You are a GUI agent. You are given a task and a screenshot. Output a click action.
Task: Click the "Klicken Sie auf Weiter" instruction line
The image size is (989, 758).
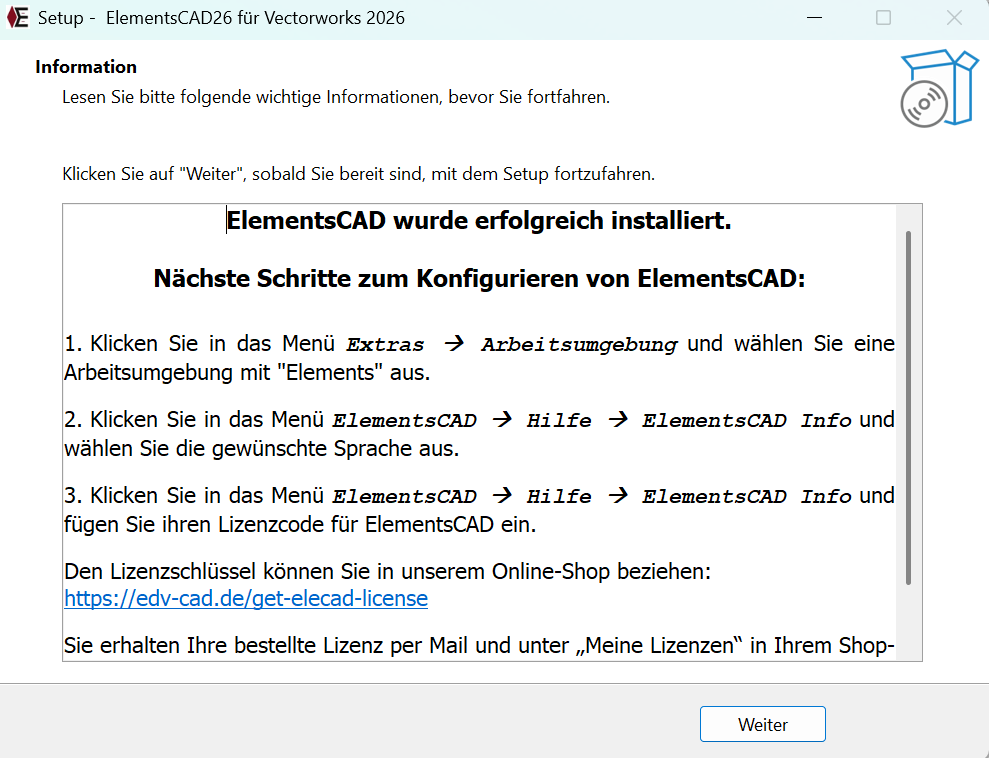point(358,174)
